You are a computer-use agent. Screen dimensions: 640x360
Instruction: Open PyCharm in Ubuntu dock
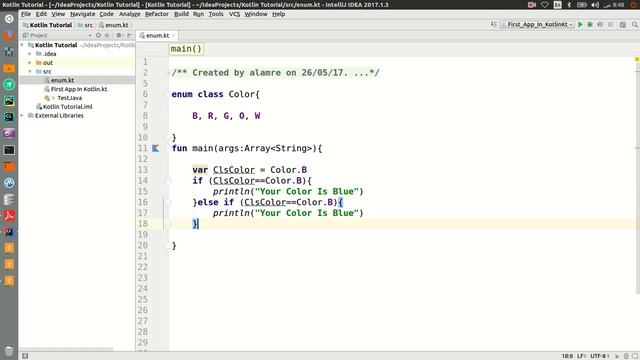pos(9,101)
